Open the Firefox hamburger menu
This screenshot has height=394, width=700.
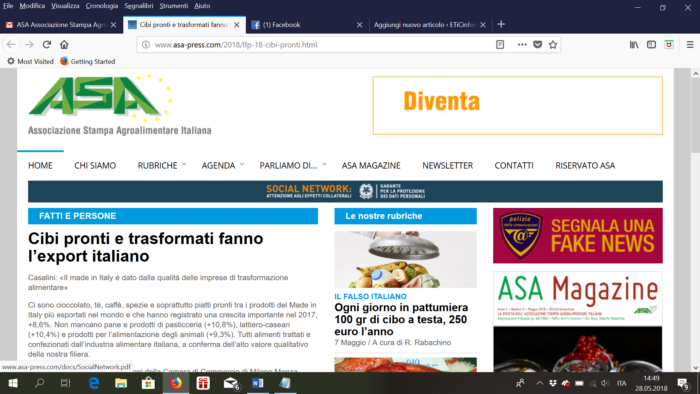690,45
